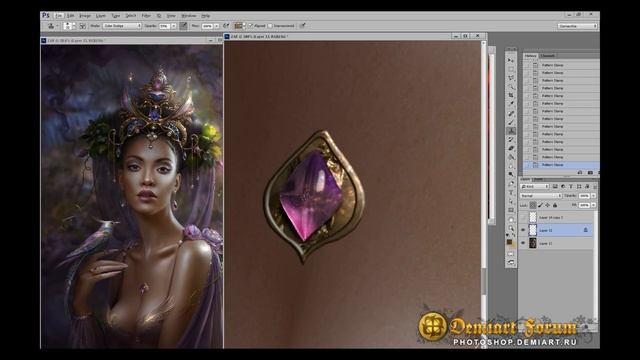The width and height of the screenshot is (640, 360).
Task: Toggle lock position
Action: pyautogui.click(x=547, y=205)
